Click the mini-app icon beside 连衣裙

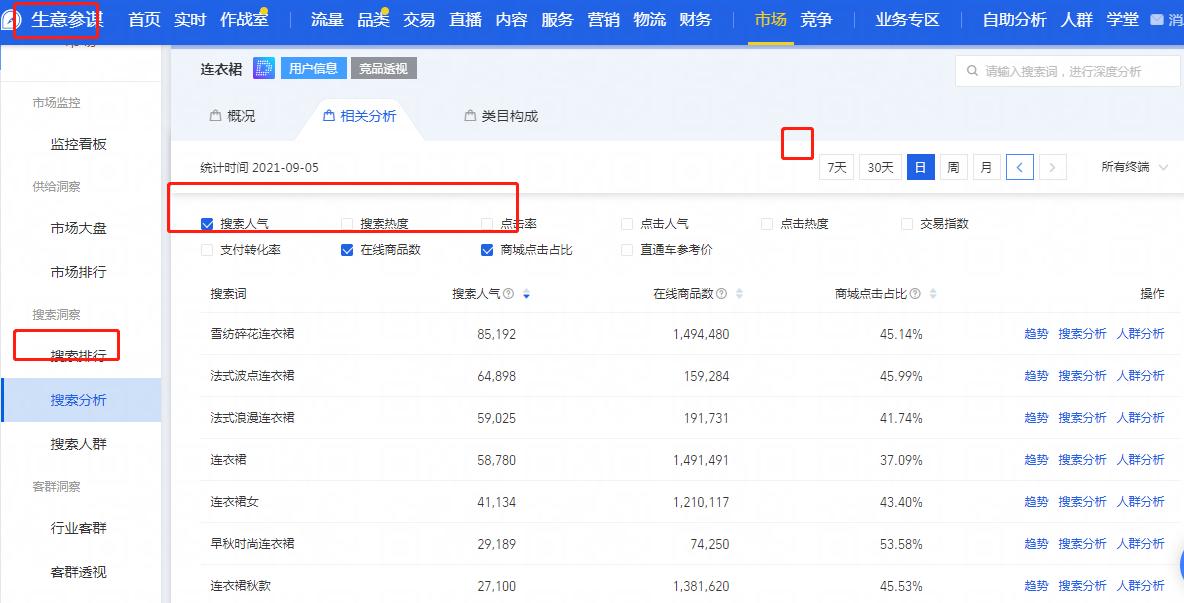tap(263, 67)
